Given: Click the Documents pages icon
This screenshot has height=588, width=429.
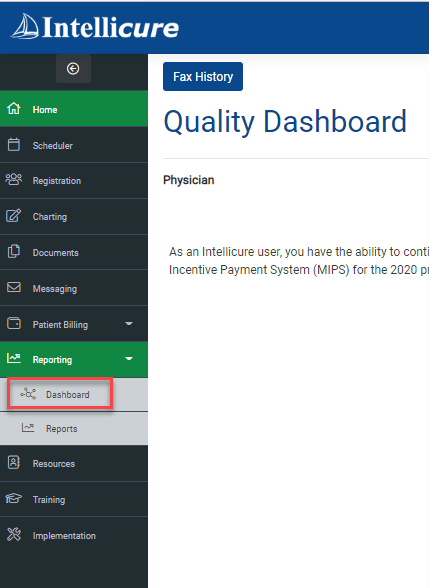Looking at the screenshot, I should 14,252.
